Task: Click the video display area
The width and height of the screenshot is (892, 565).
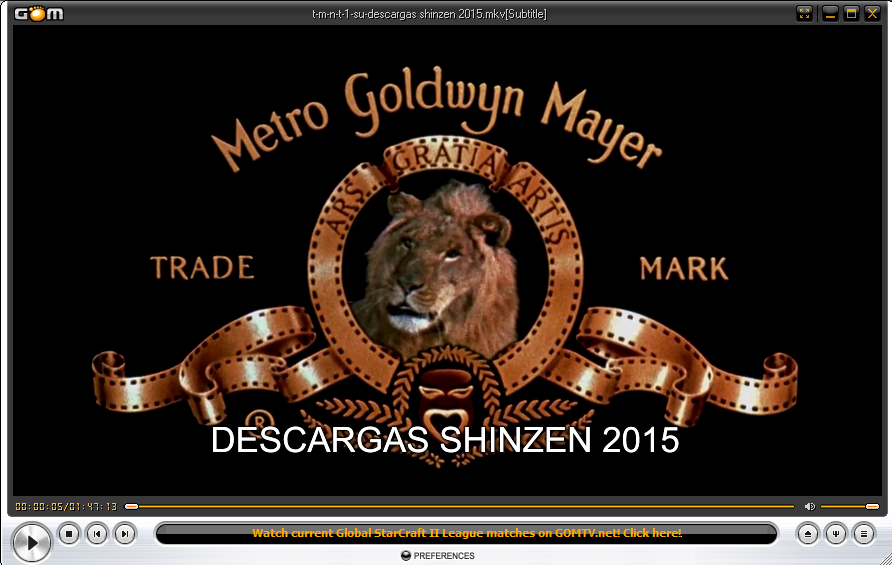Action: (x=447, y=261)
